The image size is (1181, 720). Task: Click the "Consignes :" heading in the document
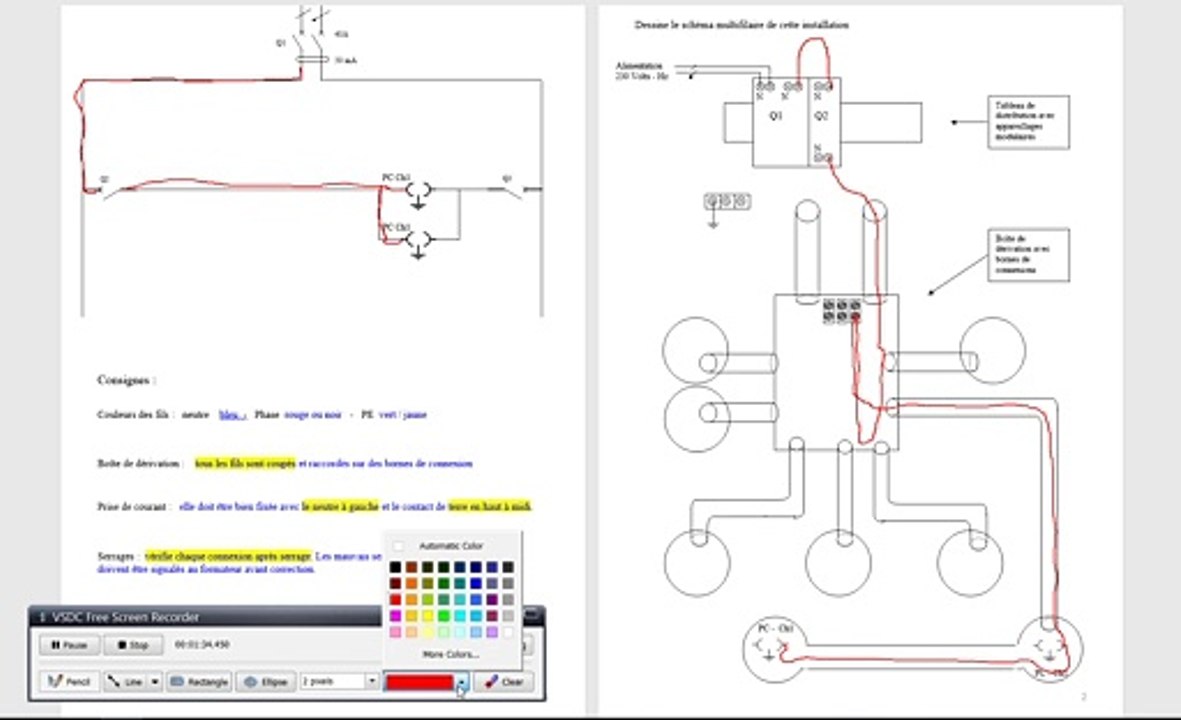(127, 380)
